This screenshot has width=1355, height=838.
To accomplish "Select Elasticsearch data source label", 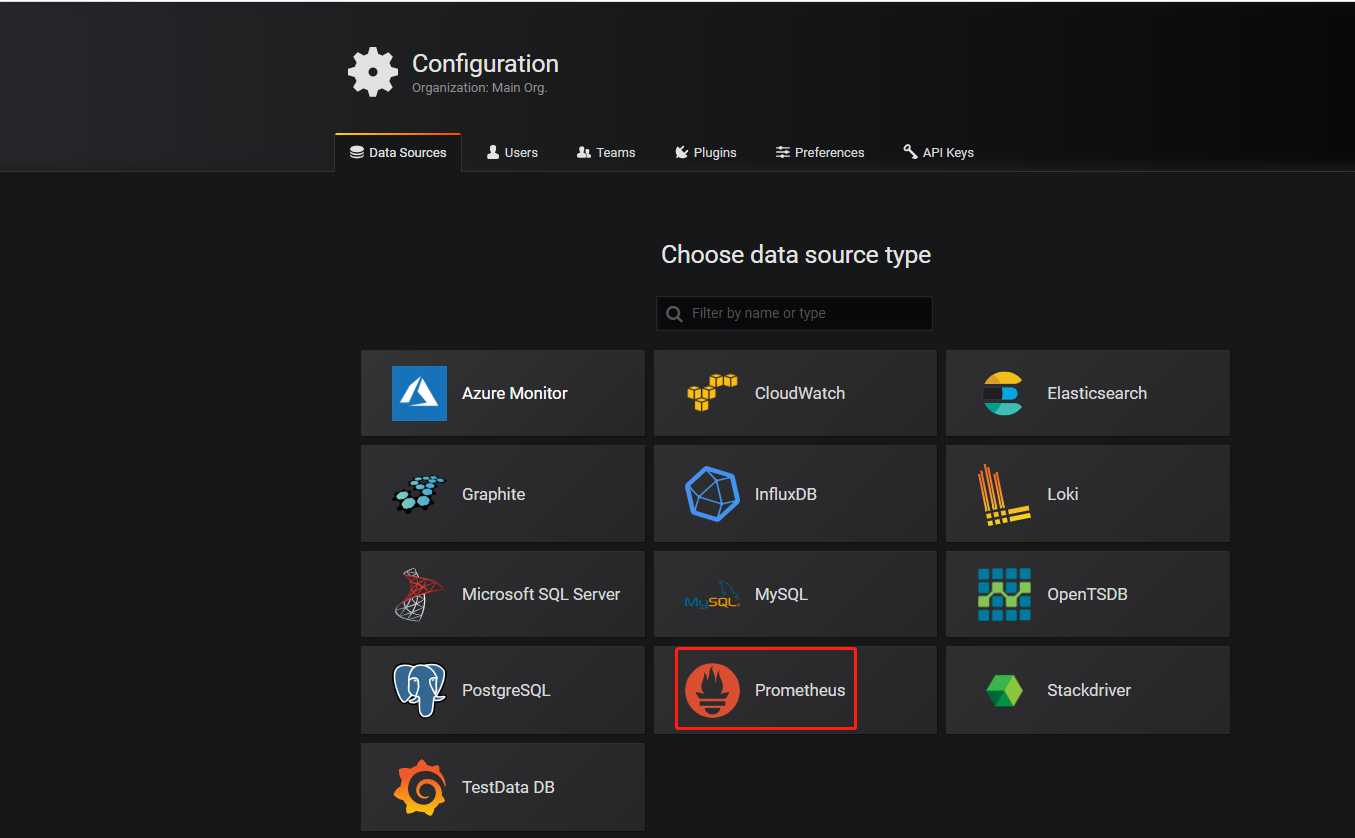I will point(1097,393).
